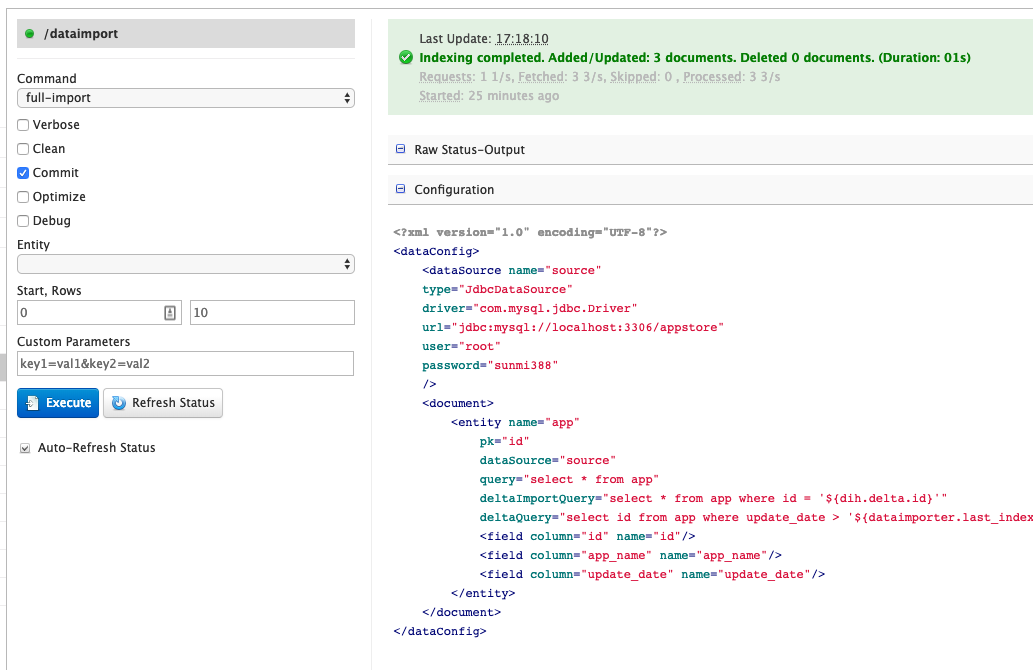Click the xml version declaration line
This screenshot has width=1033, height=670.
[530, 233]
